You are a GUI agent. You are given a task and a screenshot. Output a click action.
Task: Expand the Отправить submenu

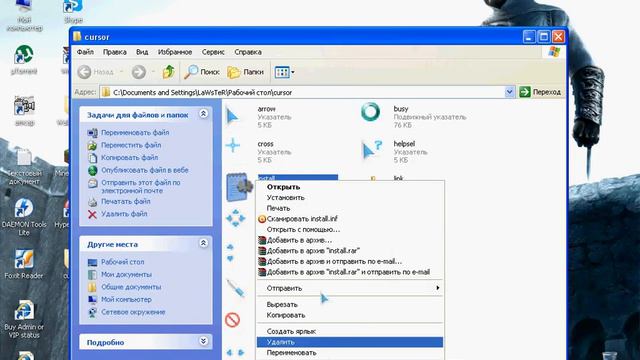pos(350,288)
